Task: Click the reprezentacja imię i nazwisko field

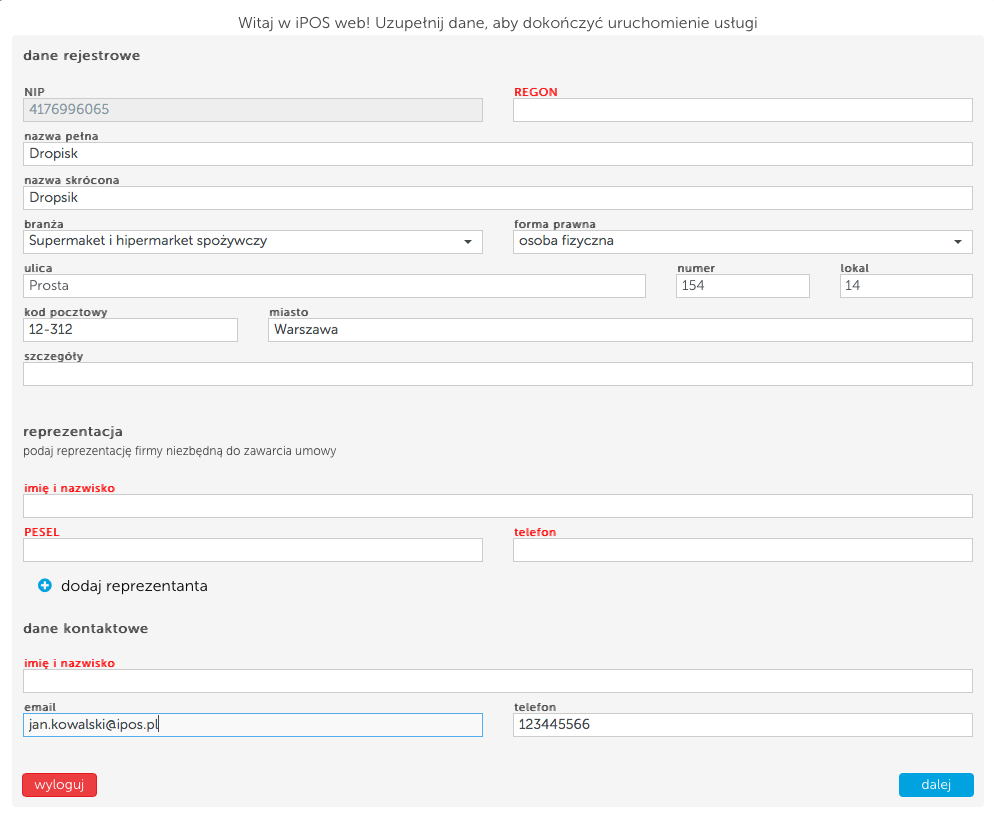Action: 498,506
